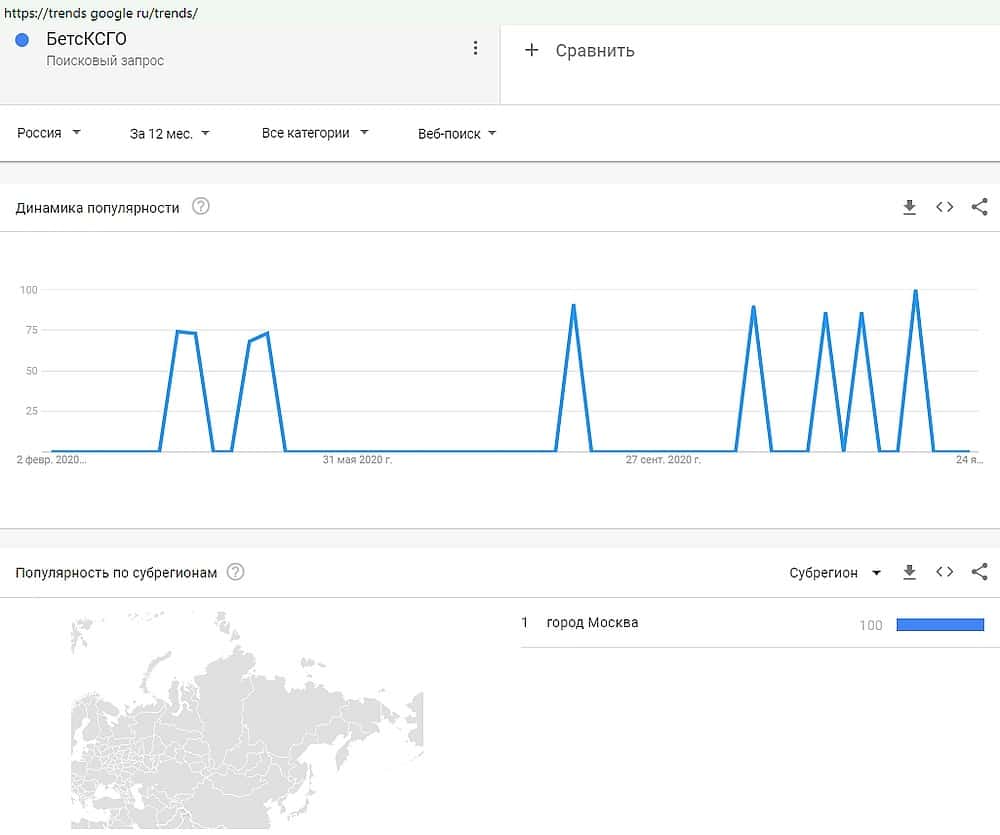Click the plus icon next to Сравнить

click(x=532, y=50)
